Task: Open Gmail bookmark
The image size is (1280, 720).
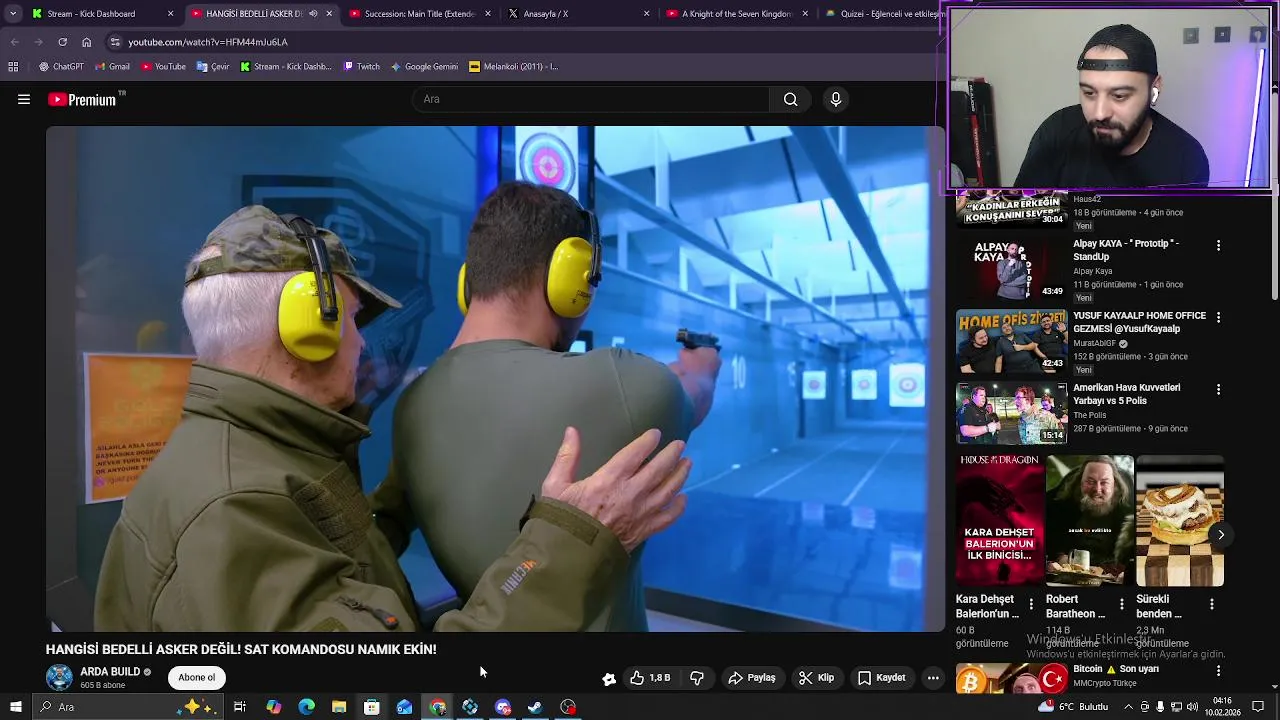Action: (x=113, y=67)
